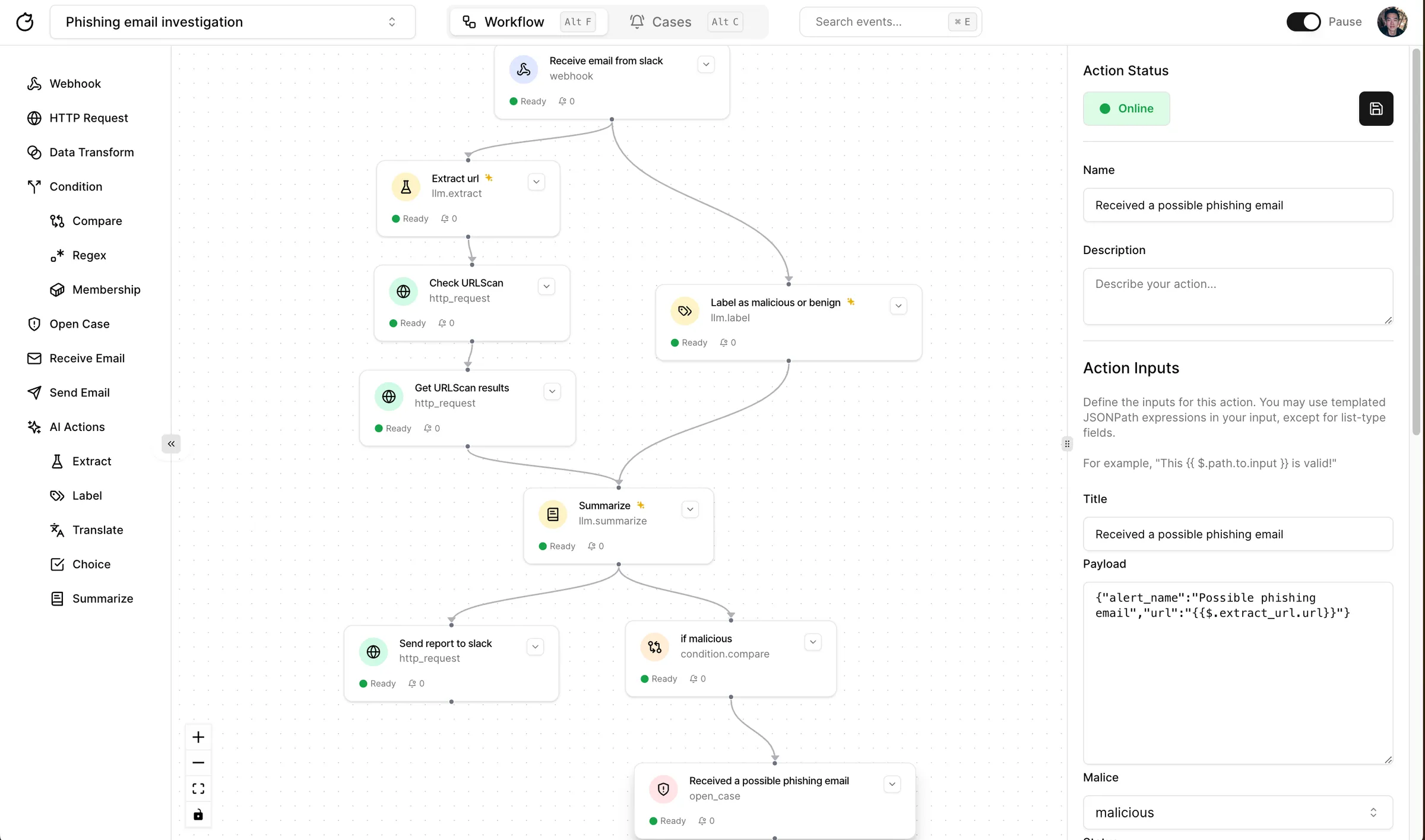Zoom in on the workflow canvas
Viewport: 1425px width, 840px height.
point(198,737)
